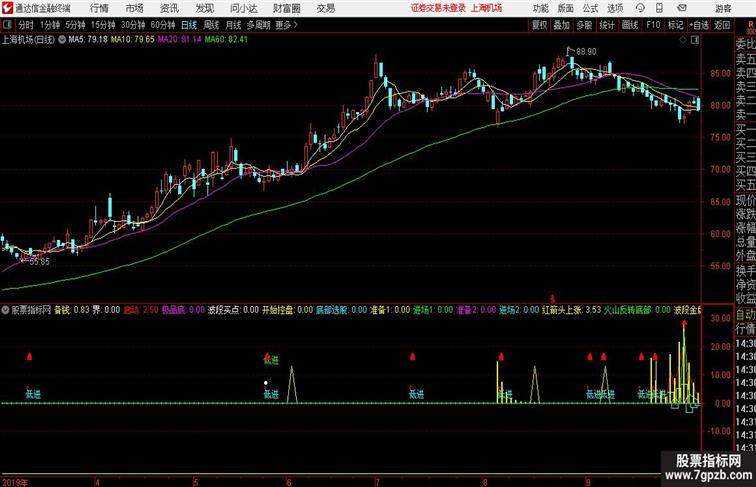This screenshot has width=756, height=487.
Task: Open the 公式 menu
Action: tap(590, 8)
